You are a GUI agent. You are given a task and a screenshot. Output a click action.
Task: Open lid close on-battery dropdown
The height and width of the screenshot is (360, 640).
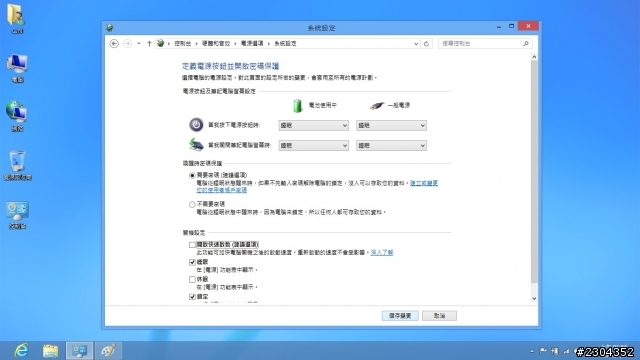pyautogui.click(x=313, y=145)
